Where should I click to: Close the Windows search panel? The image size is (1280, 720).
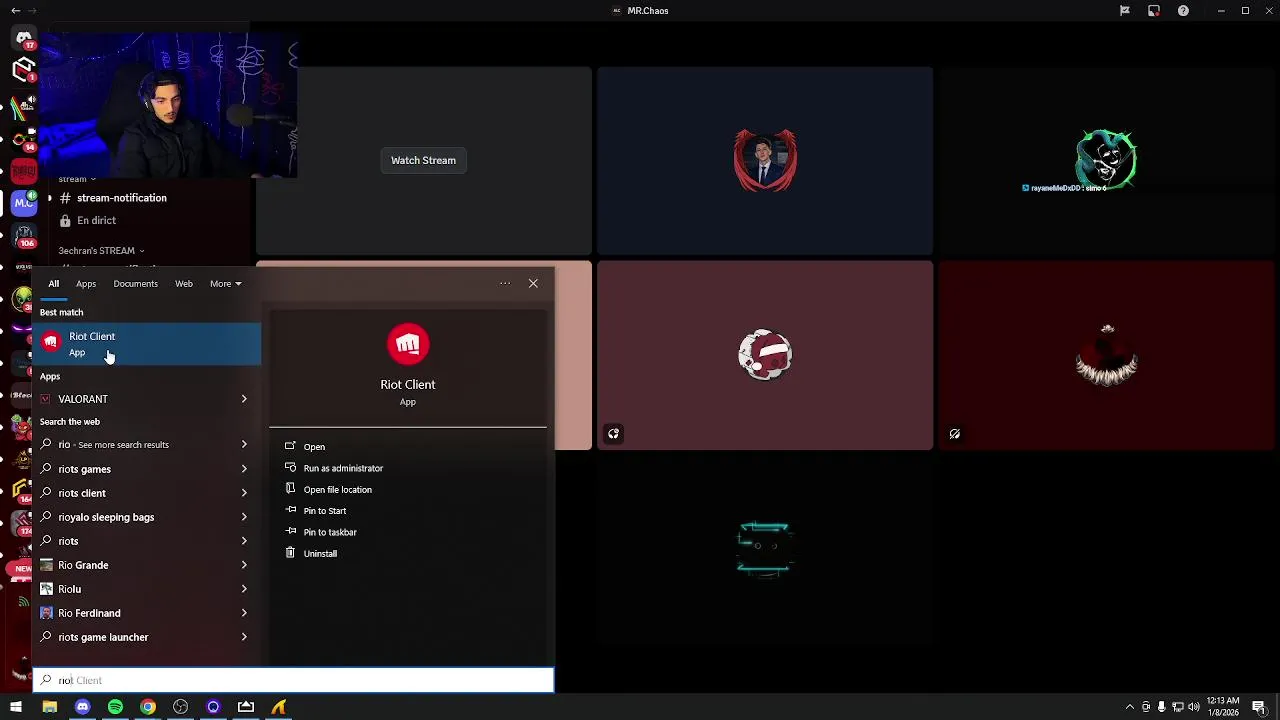click(x=533, y=284)
